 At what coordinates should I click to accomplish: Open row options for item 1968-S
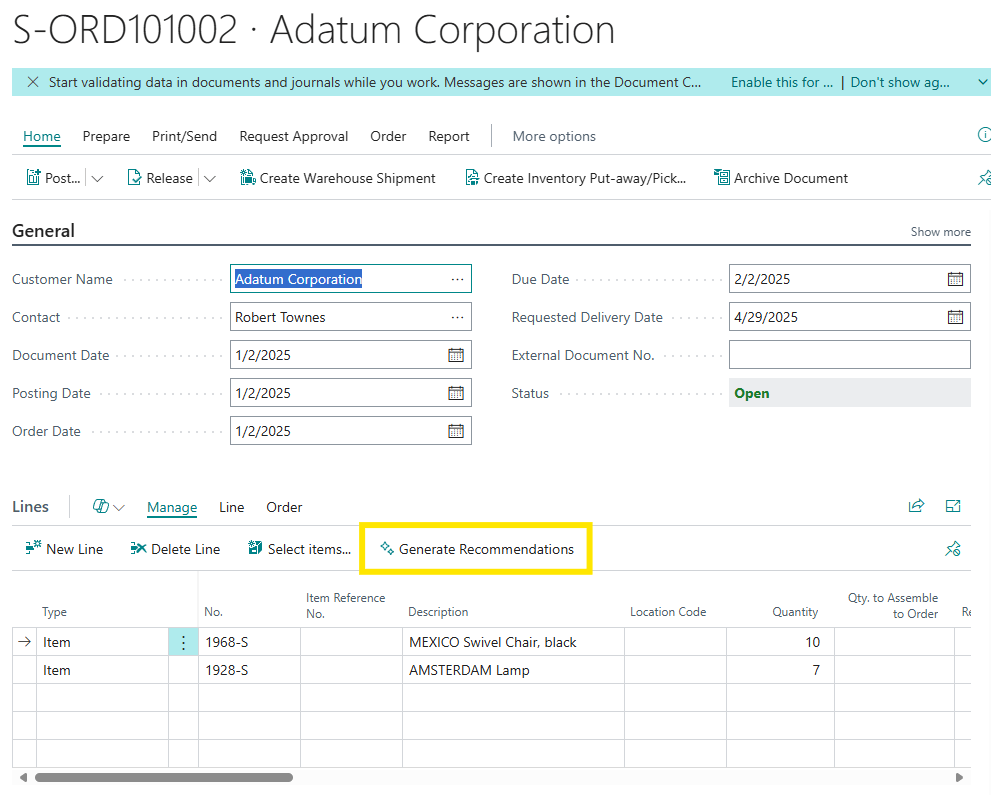click(x=183, y=642)
